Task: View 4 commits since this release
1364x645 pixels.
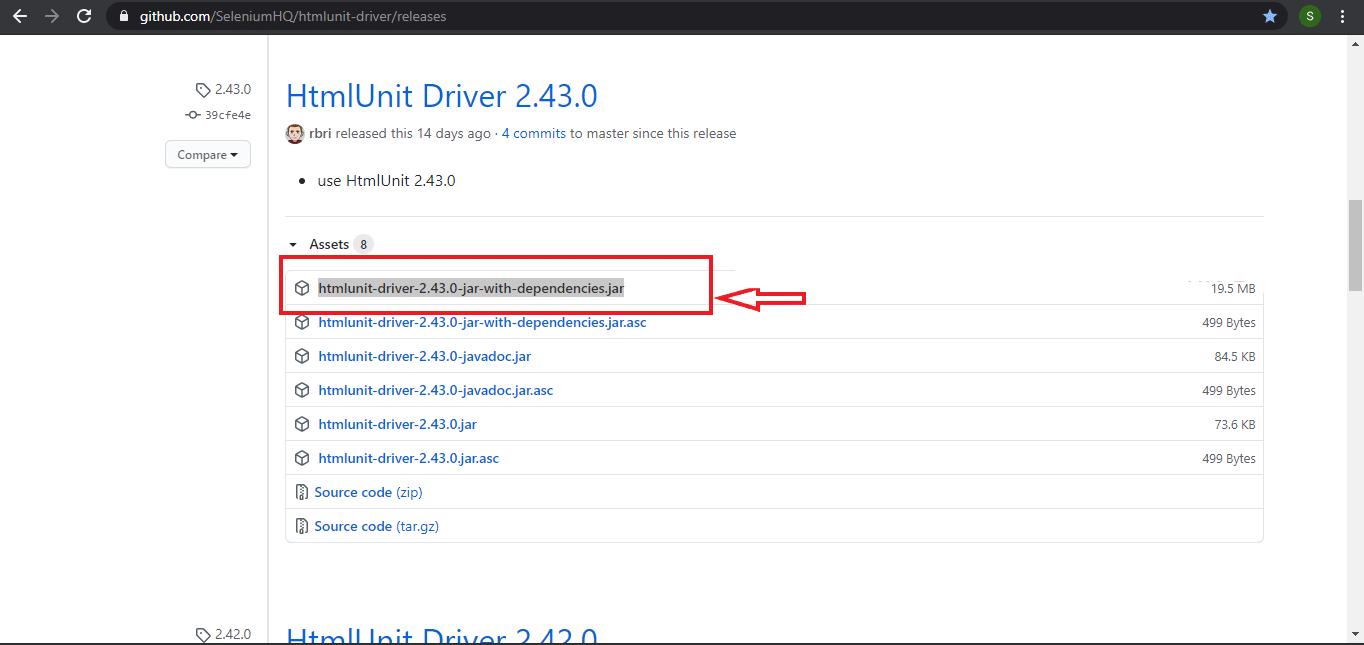Action: point(534,133)
